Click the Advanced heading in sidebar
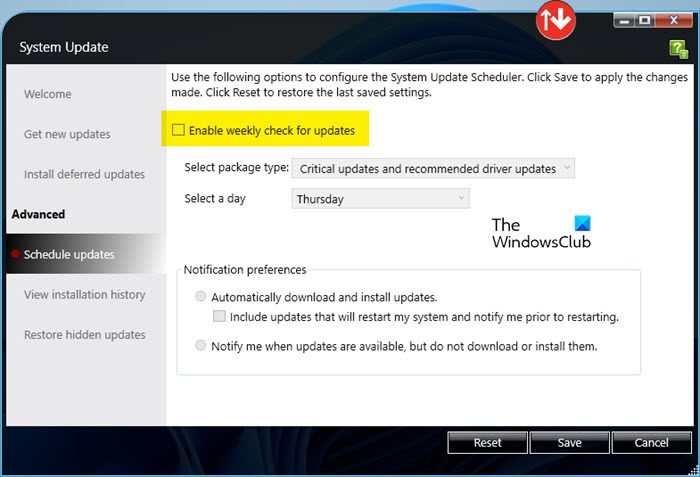 pos(38,214)
